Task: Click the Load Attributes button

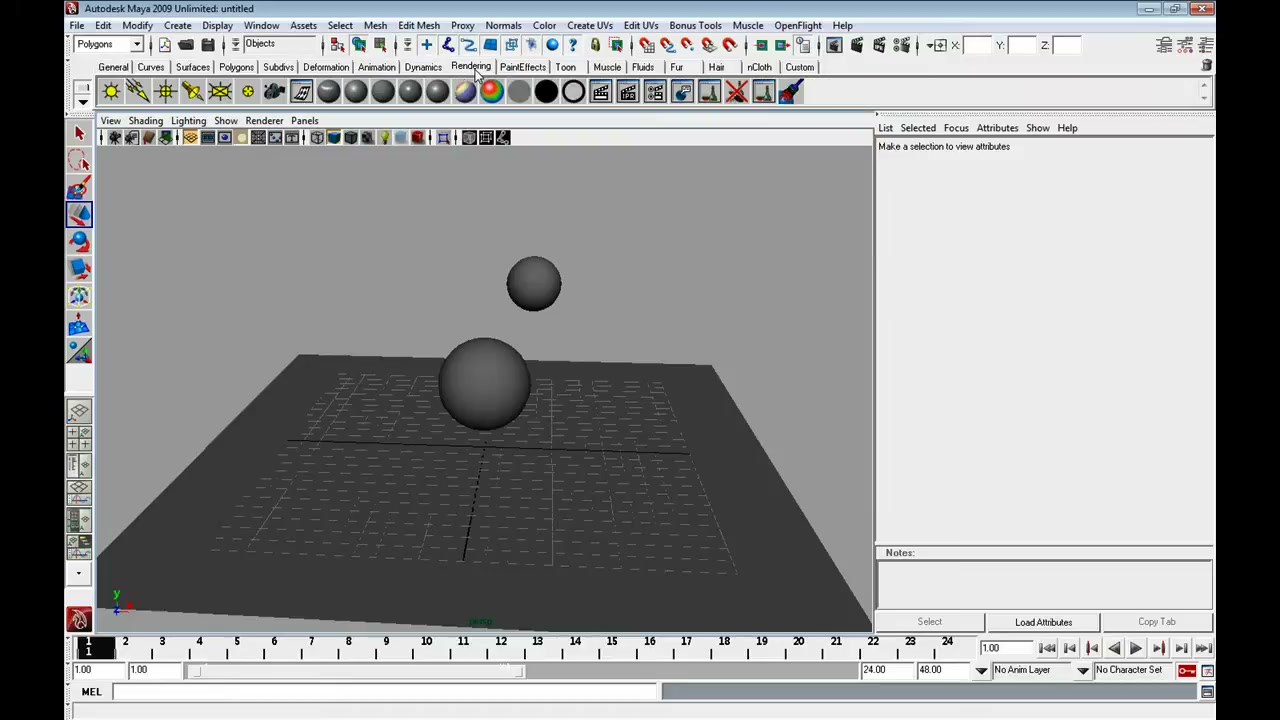Action: coord(1043,622)
